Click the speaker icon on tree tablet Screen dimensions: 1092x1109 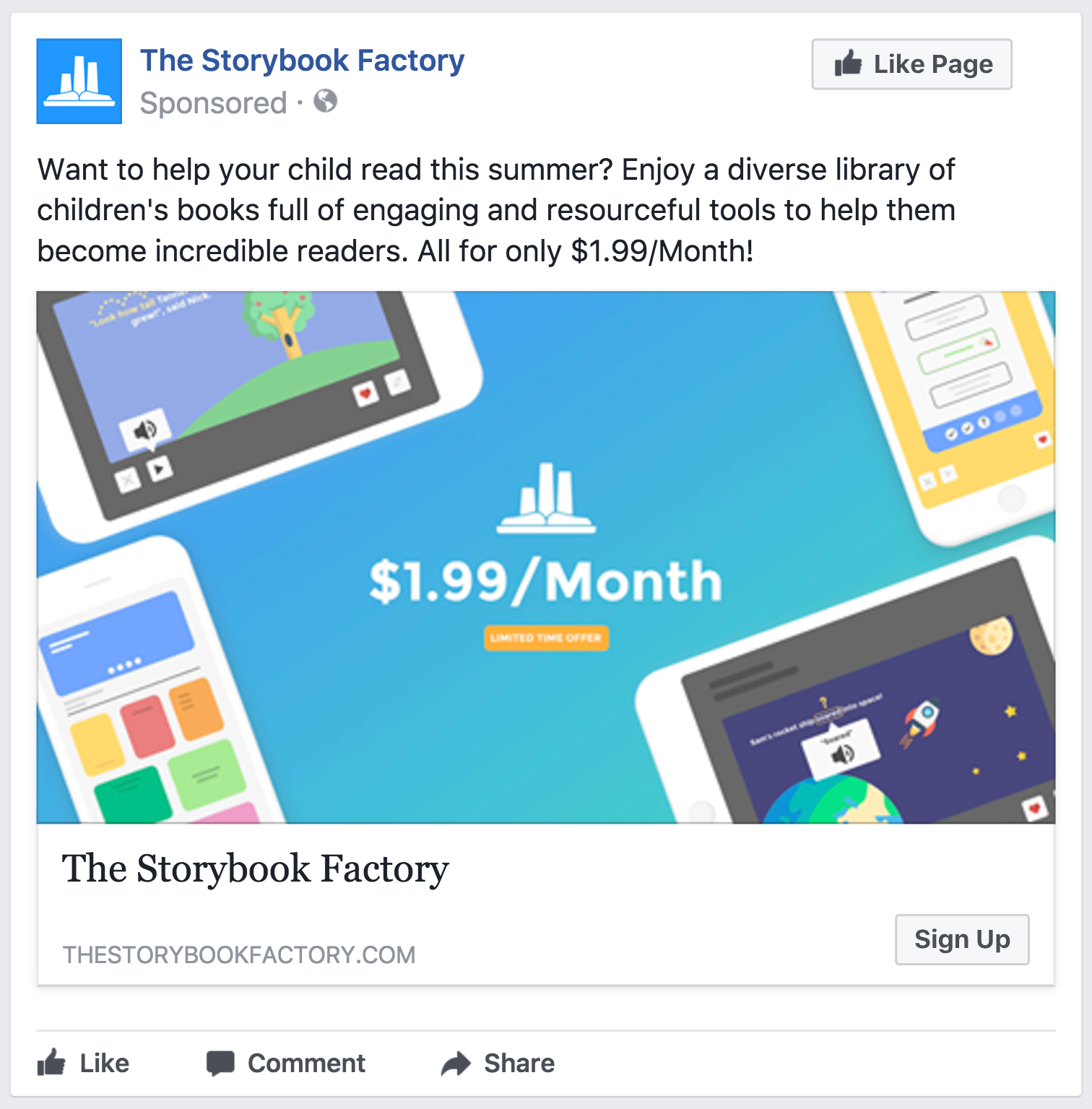point(145,430)
